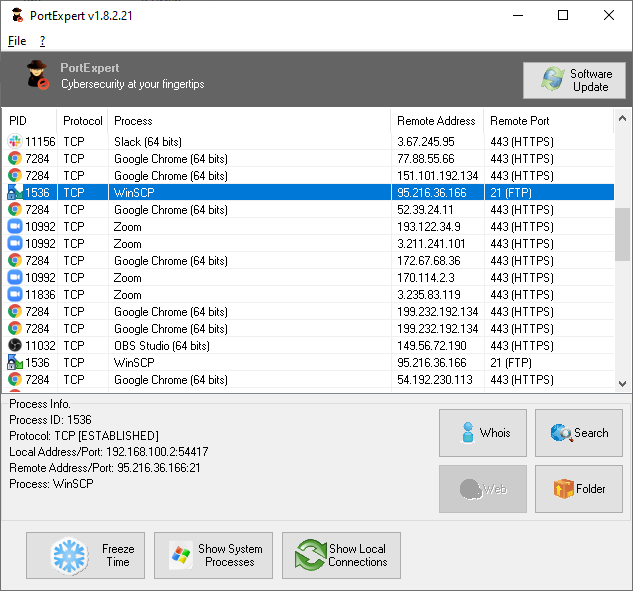Select the OBS Studio (64 bits) row
Image resolution: width=633 pixels, height=591 pixels.
[x=309, y=346]
